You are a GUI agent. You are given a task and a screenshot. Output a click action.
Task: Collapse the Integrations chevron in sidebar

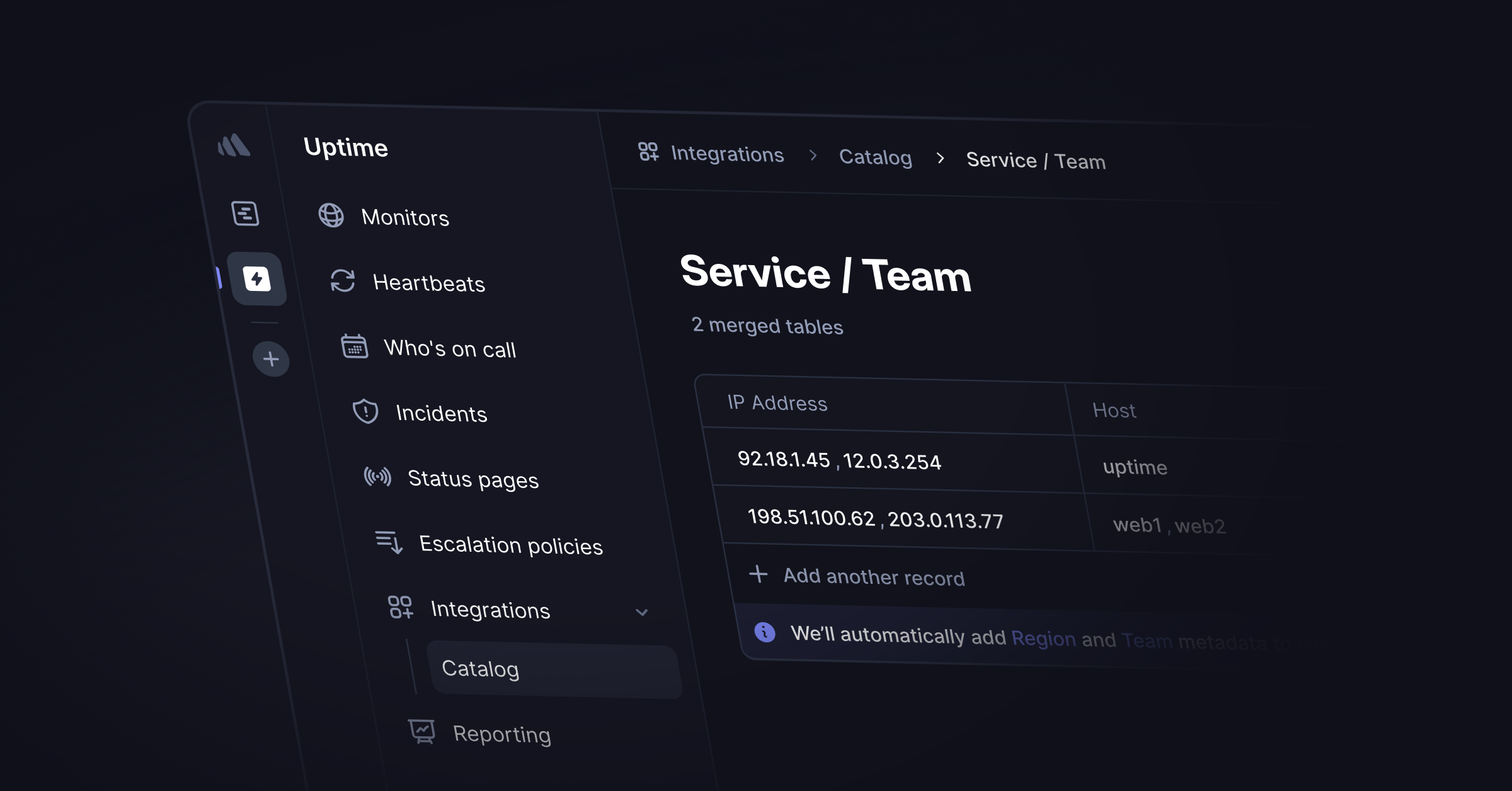pos(641,612)
